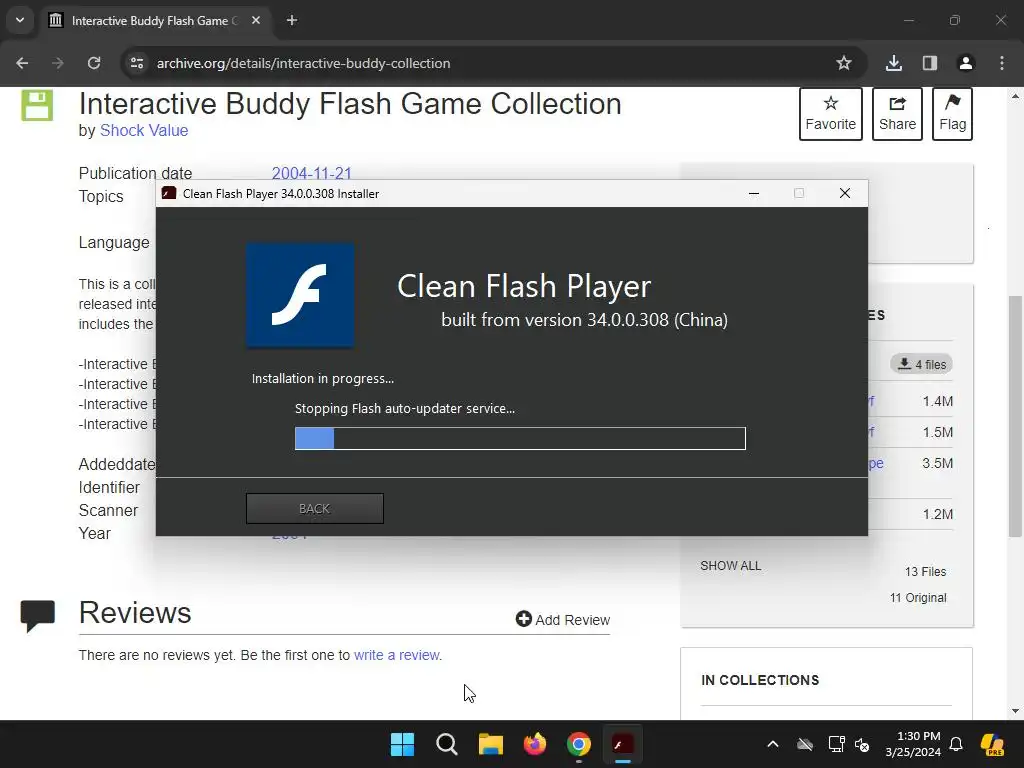Screen dimensions: 1024x768
Task: Click the muted volume tray icon
Action: (x=862, y=744)
